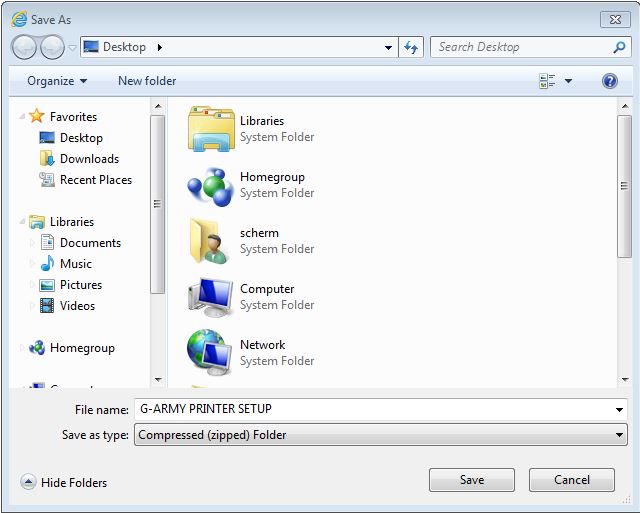Select Documents library in navigation pane
This screenshot has height=513, width=640.
(x=80, y=243)
